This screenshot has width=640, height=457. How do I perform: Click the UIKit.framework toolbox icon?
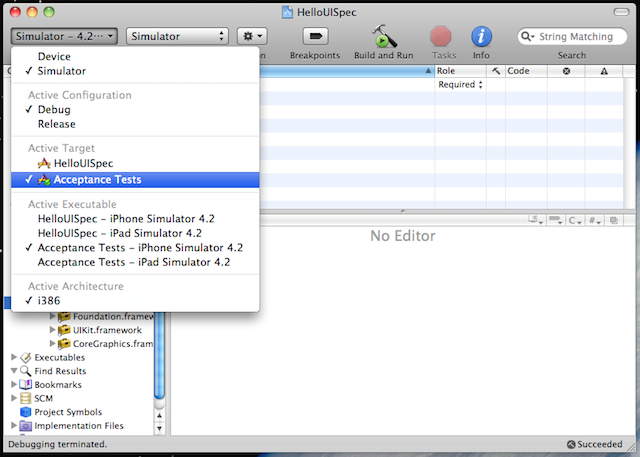(x=64, y=330)
